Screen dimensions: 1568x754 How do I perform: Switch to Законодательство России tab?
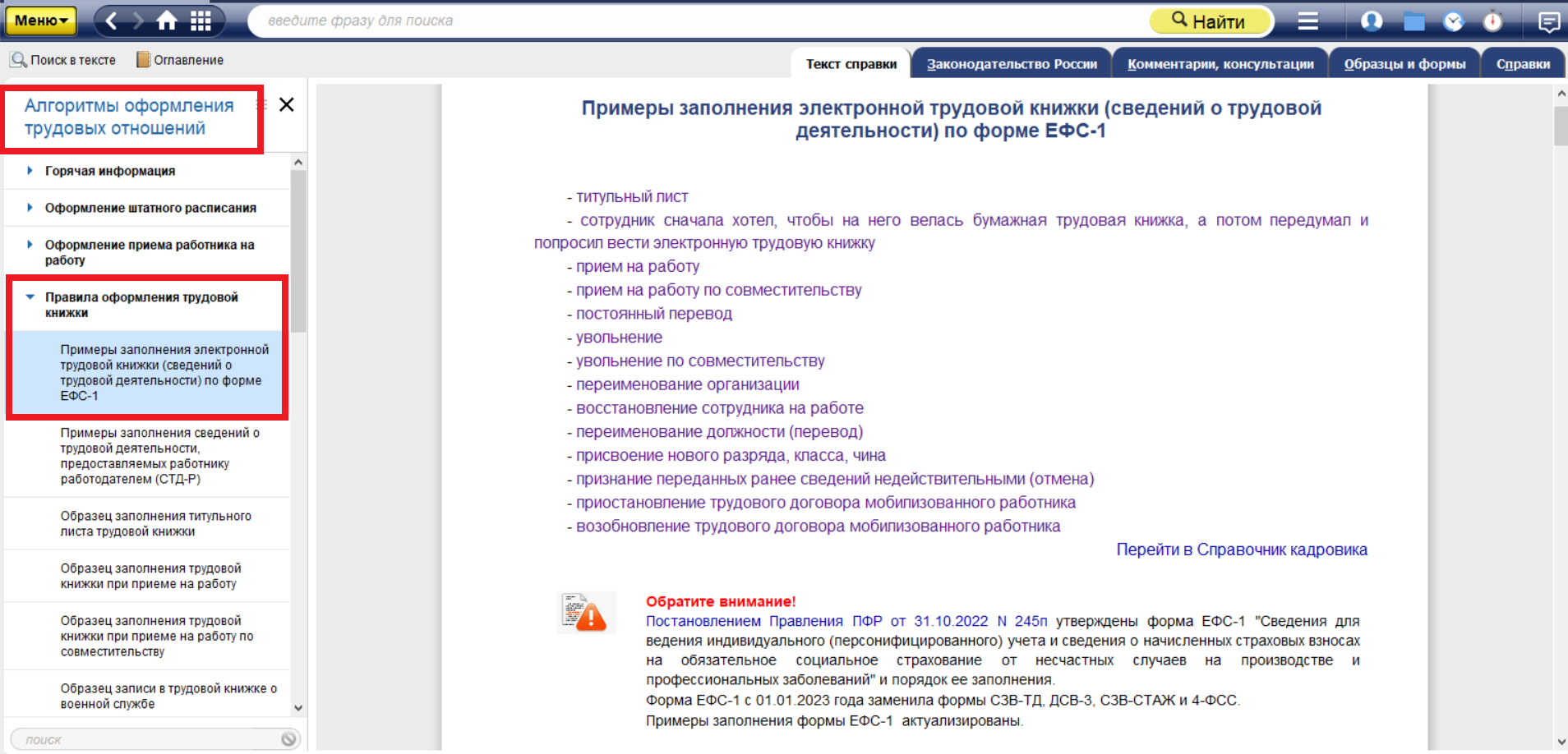point(1012,63)
